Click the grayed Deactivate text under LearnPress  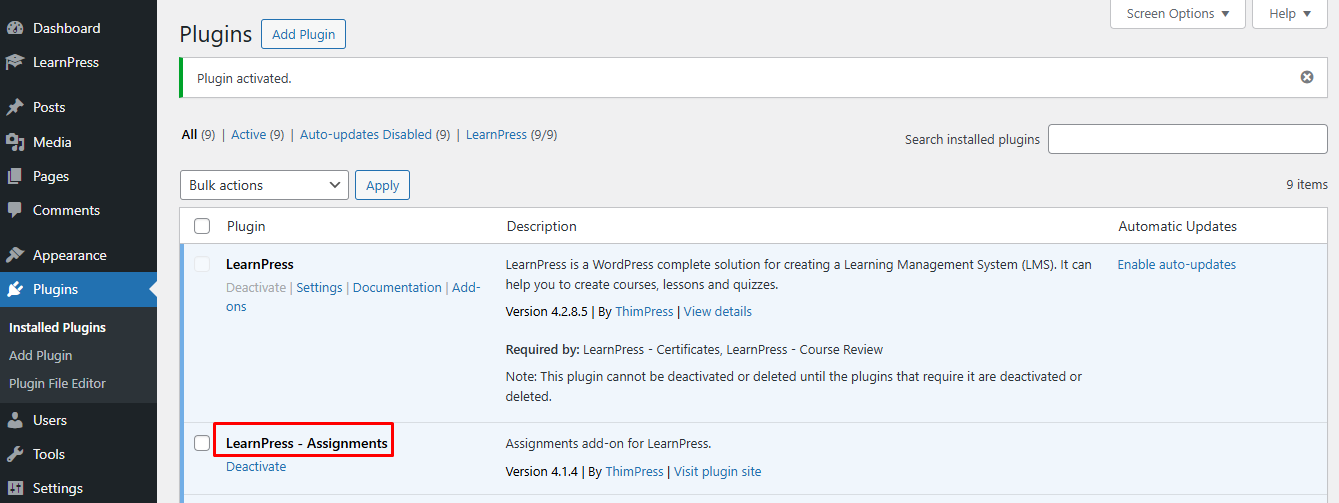point(256,287)
